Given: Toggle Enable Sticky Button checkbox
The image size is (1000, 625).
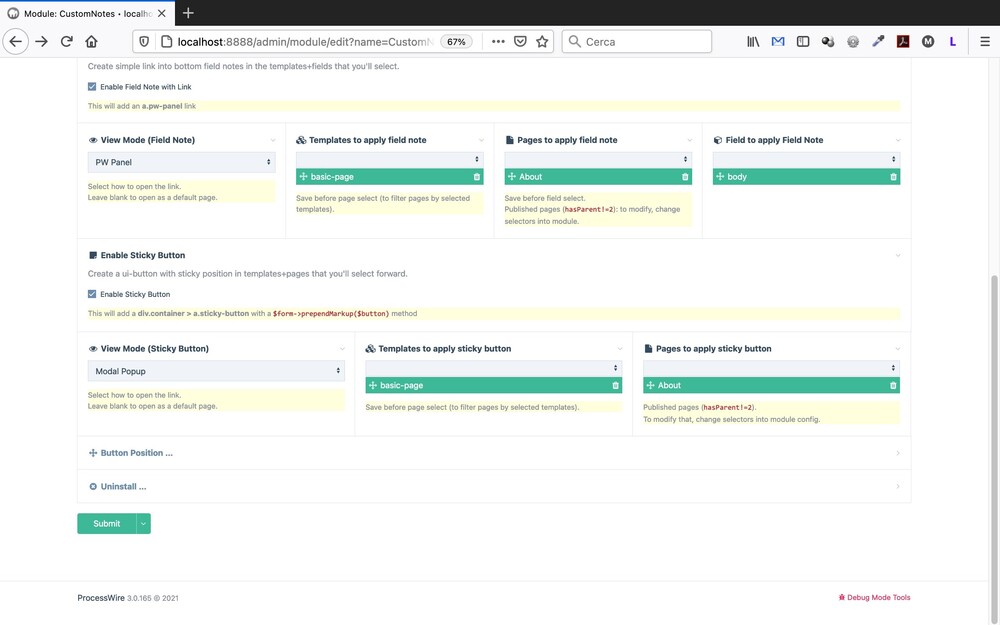Looking at the screenshot, I should (x=92, y=294).
